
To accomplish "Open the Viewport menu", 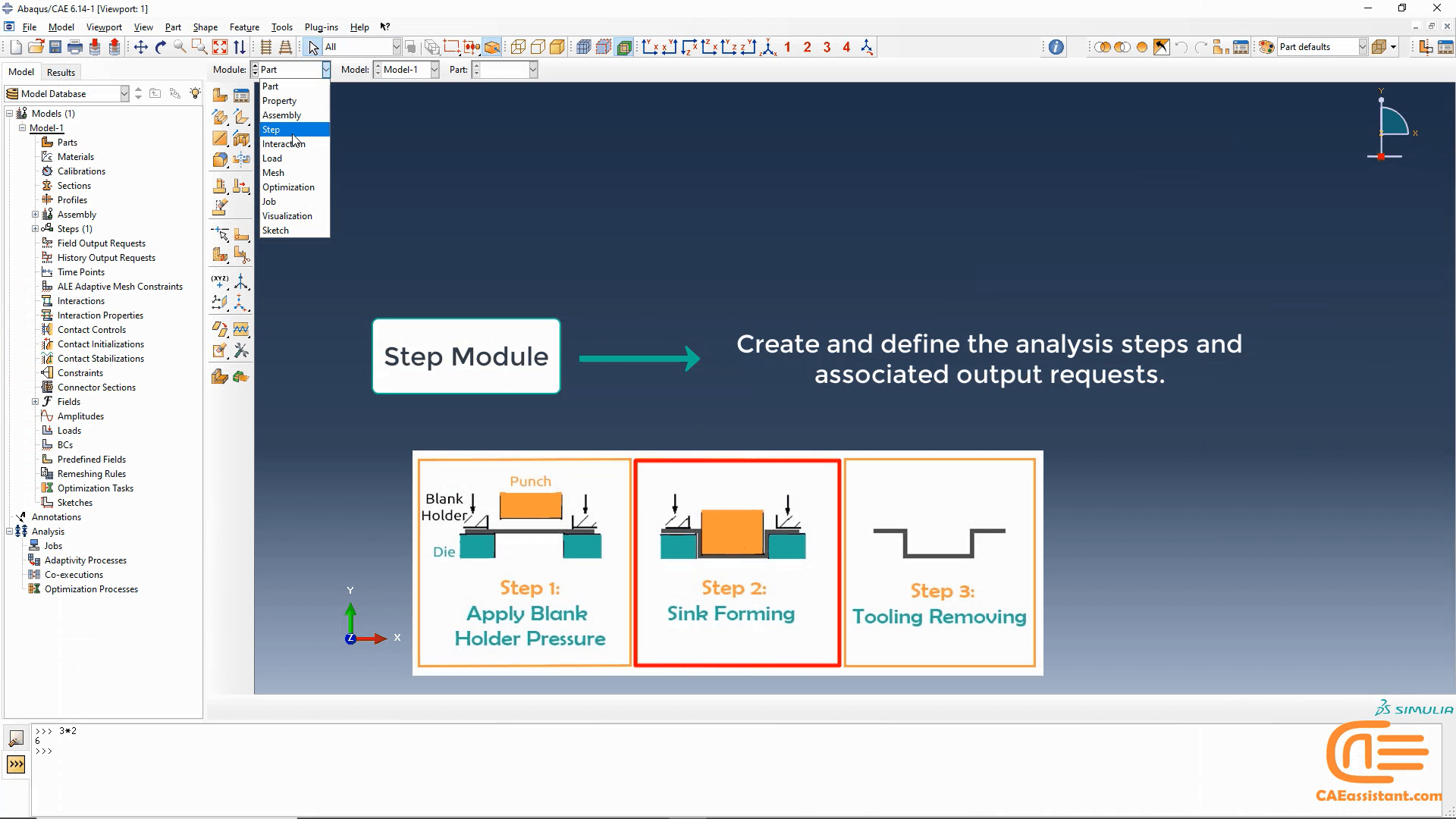I will tap(104, 27).
